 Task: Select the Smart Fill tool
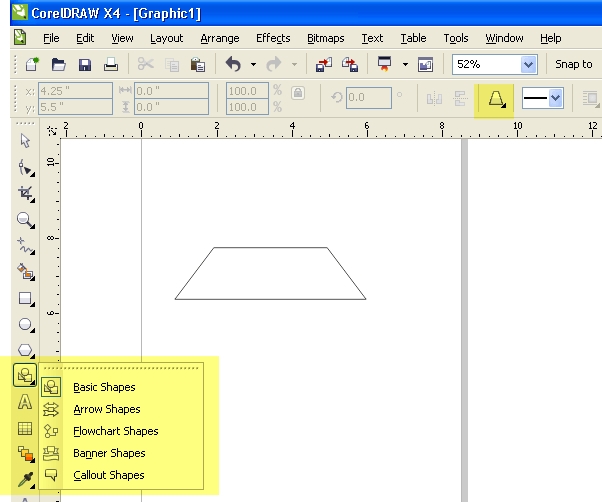[26, 272]
